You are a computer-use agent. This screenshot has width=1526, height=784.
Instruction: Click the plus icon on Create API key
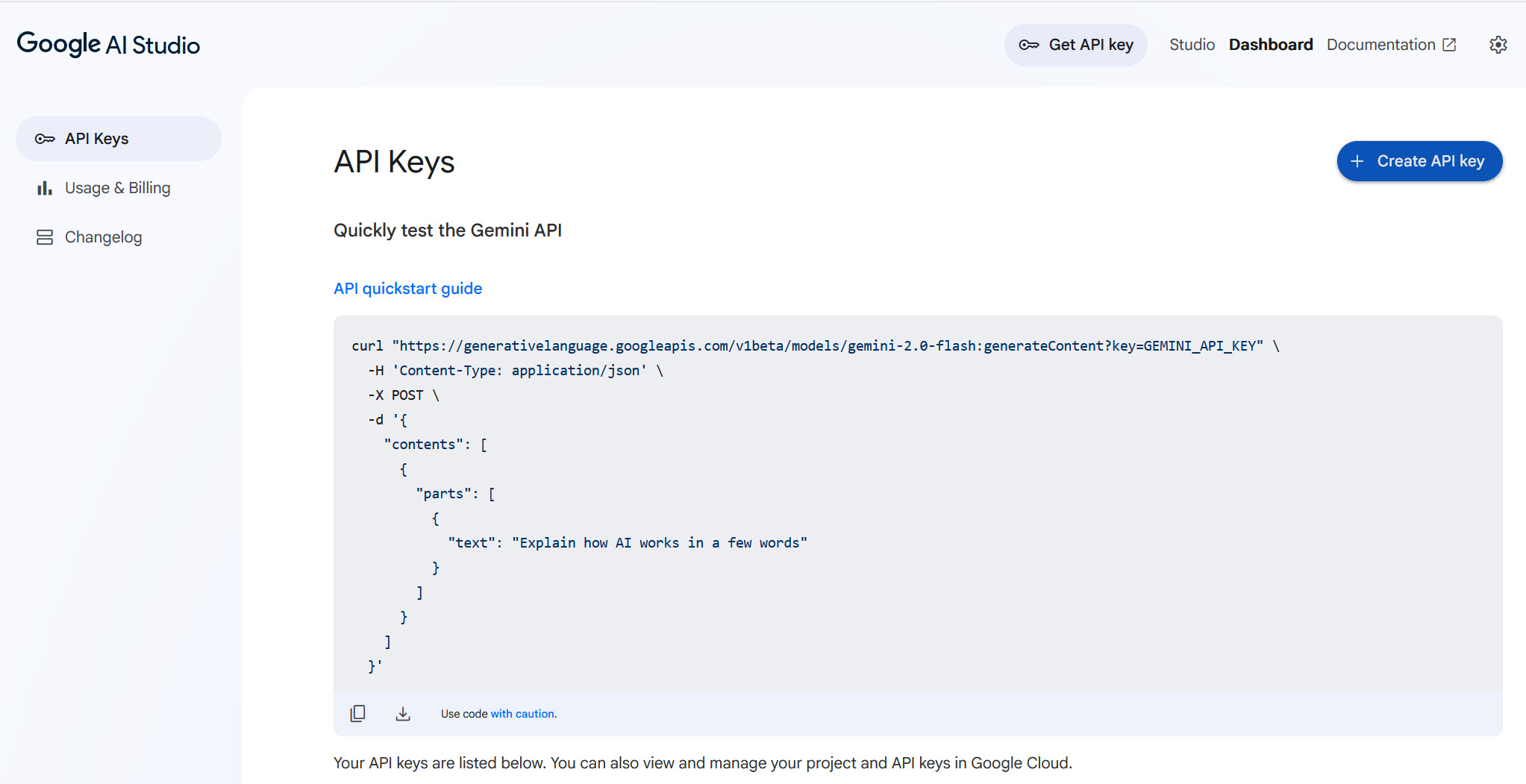click(x=1357, y=161)
